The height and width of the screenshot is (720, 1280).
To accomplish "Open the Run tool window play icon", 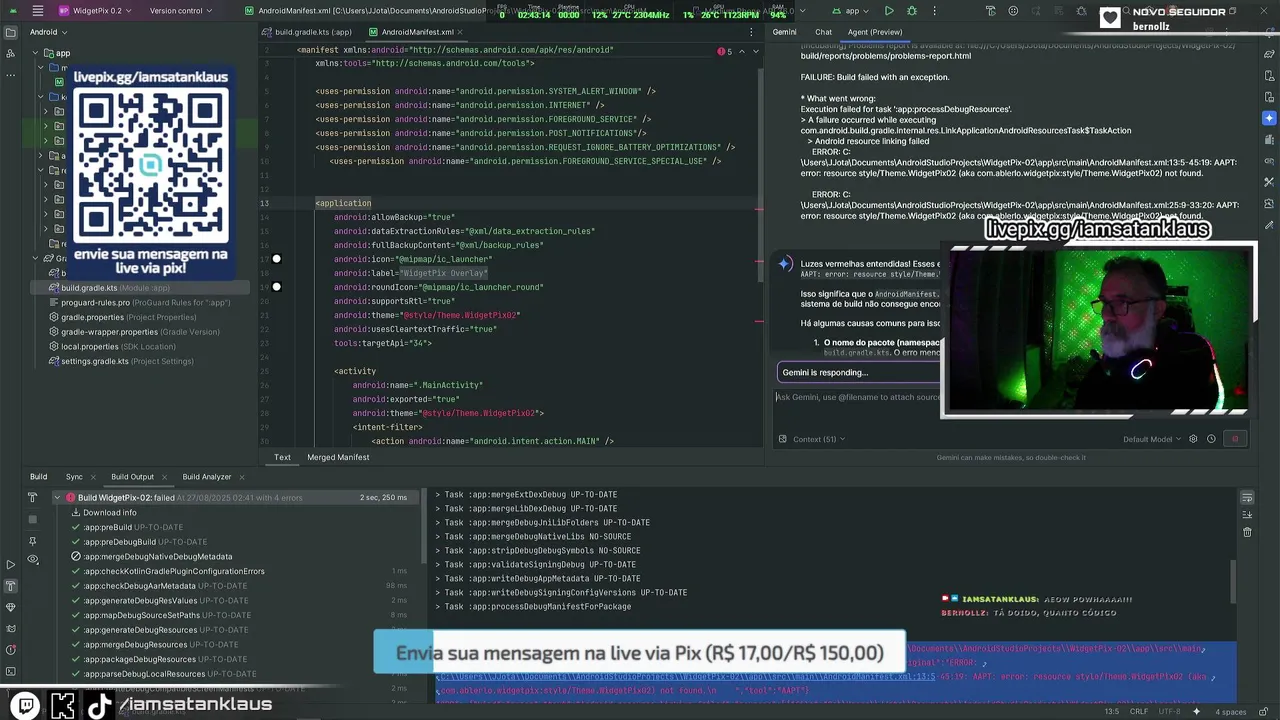I will click(11, 565).
